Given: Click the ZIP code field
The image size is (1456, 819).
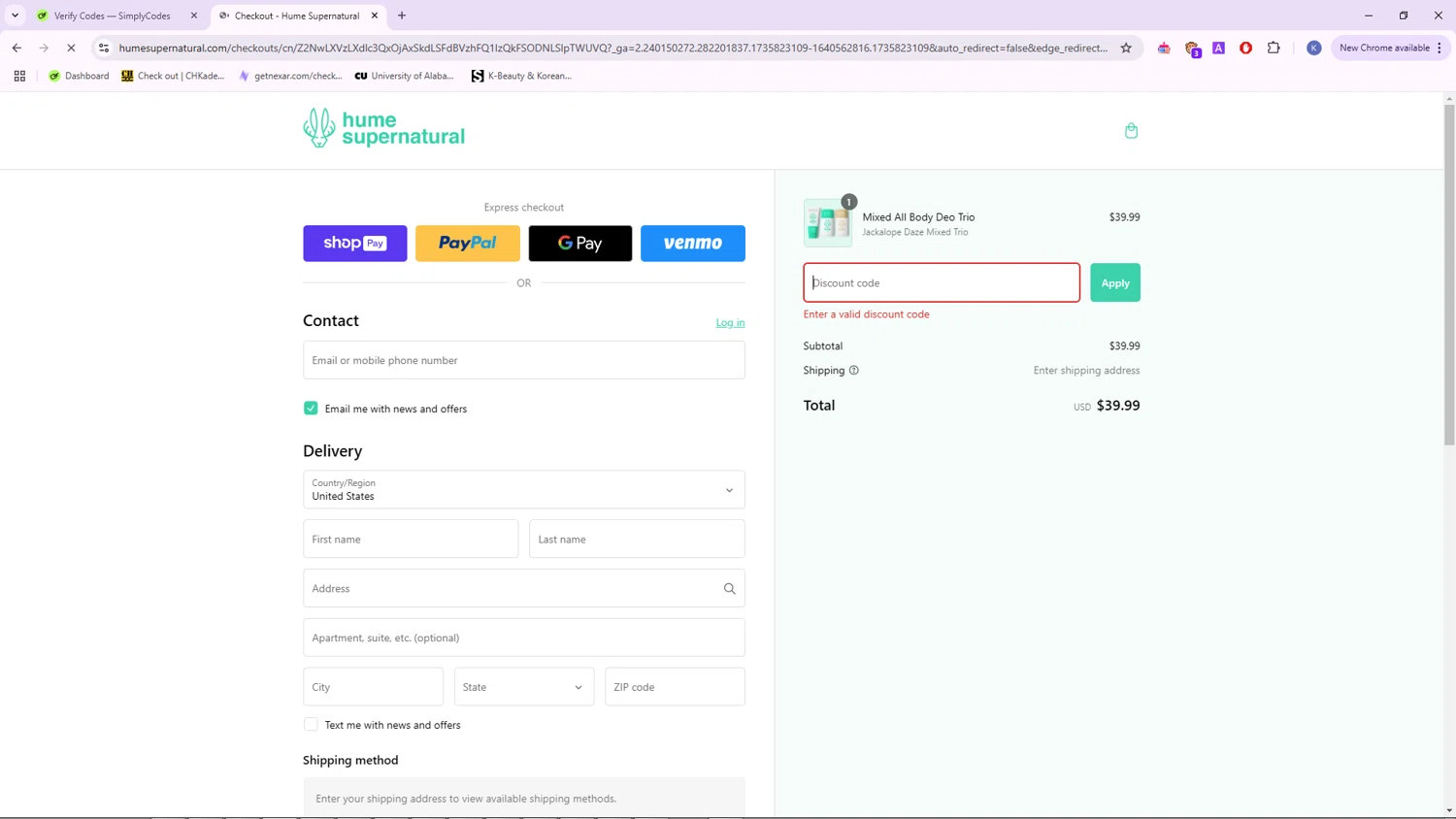Looking at the screenshot, I should tap(675, 687).
